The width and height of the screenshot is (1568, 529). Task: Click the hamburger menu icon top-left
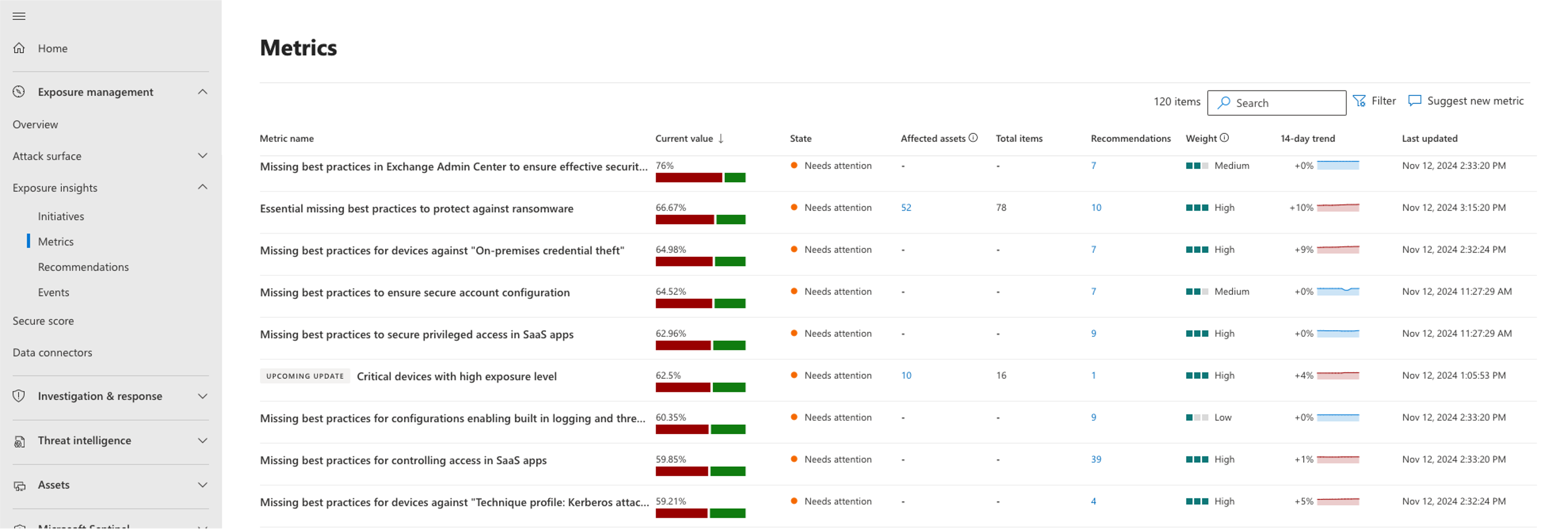[x=19, y=16]
